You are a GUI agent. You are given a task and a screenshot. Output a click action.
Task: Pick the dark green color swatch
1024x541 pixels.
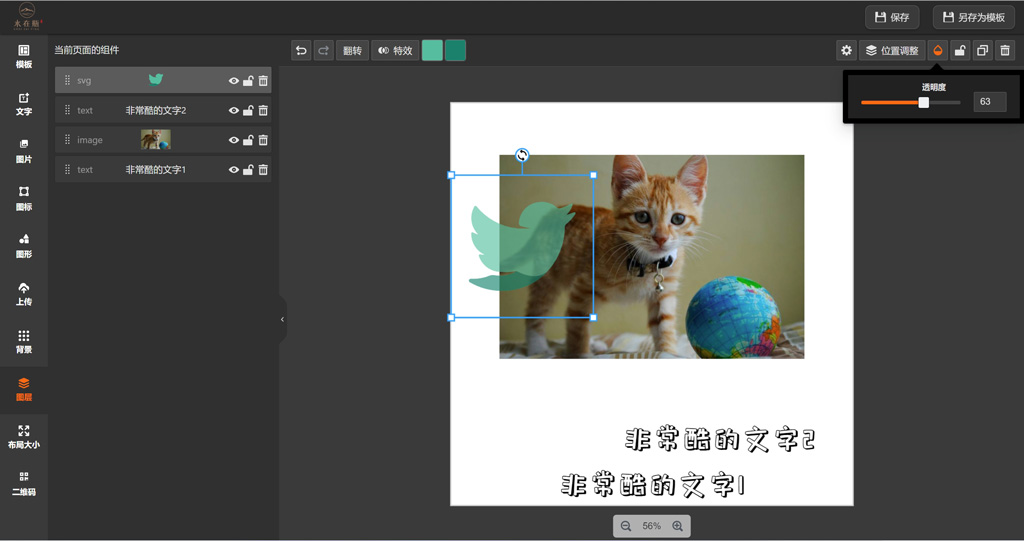pyautogui.click(x=455, y=50)
